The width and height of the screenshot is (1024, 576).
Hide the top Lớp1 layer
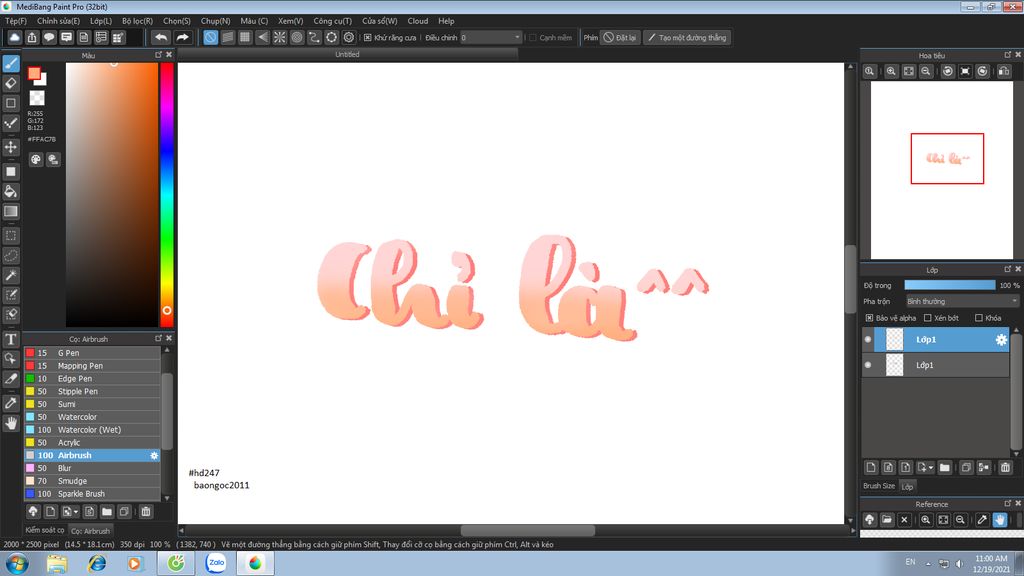868,340
